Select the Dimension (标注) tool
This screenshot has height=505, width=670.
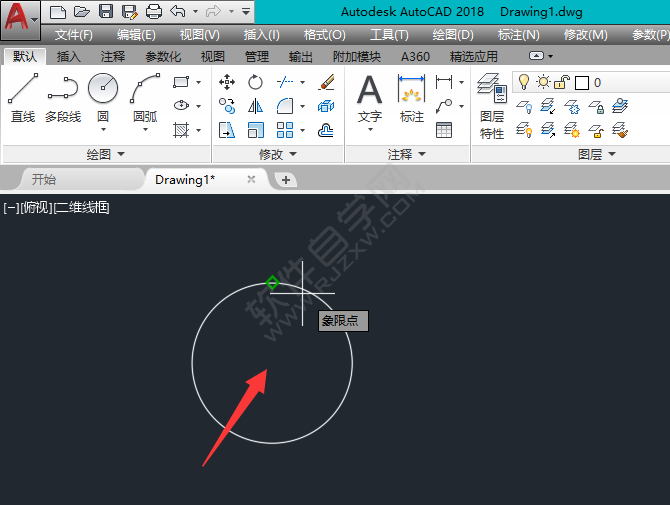coord(411,99)
